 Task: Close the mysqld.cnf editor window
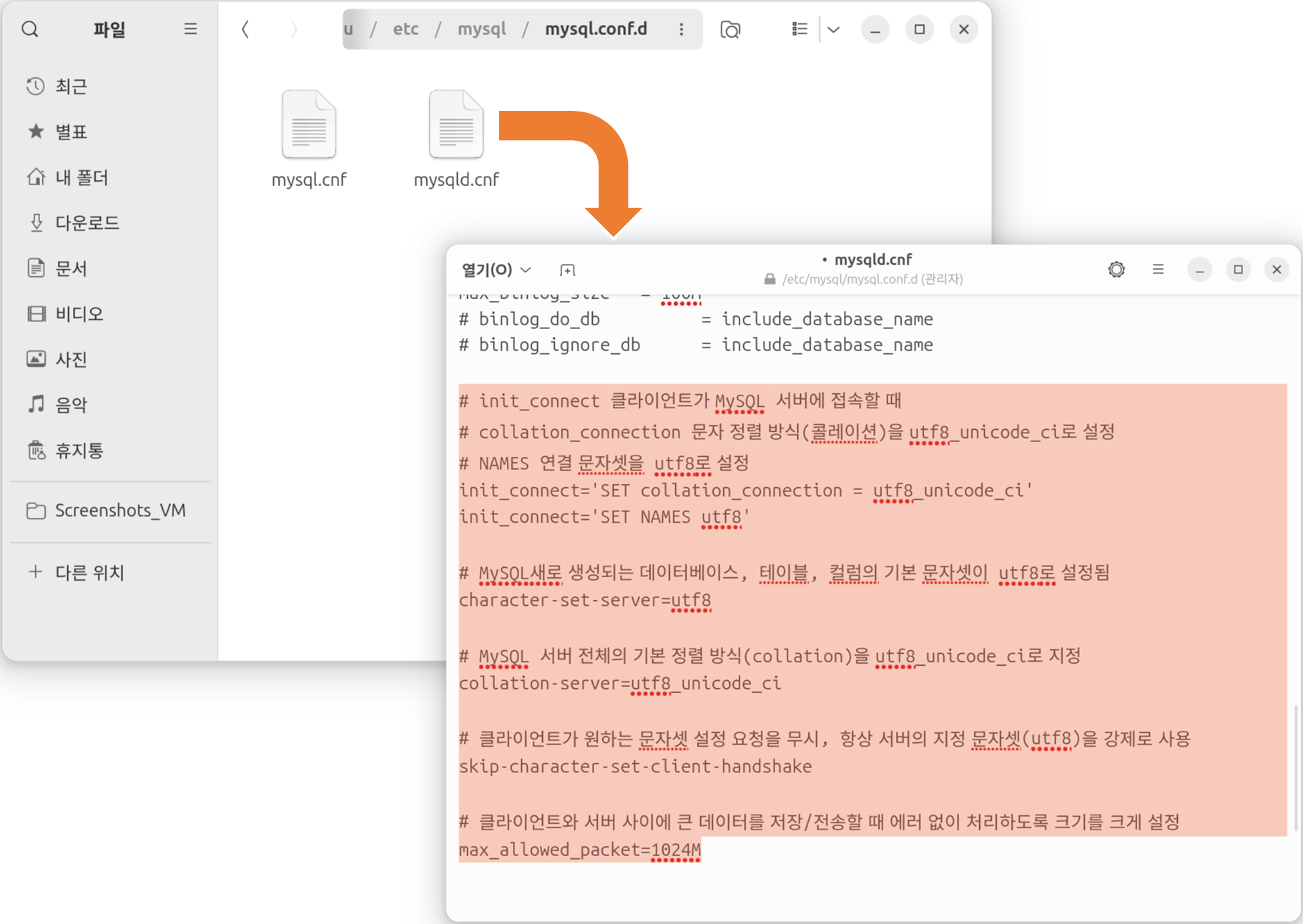point(1277,270)
